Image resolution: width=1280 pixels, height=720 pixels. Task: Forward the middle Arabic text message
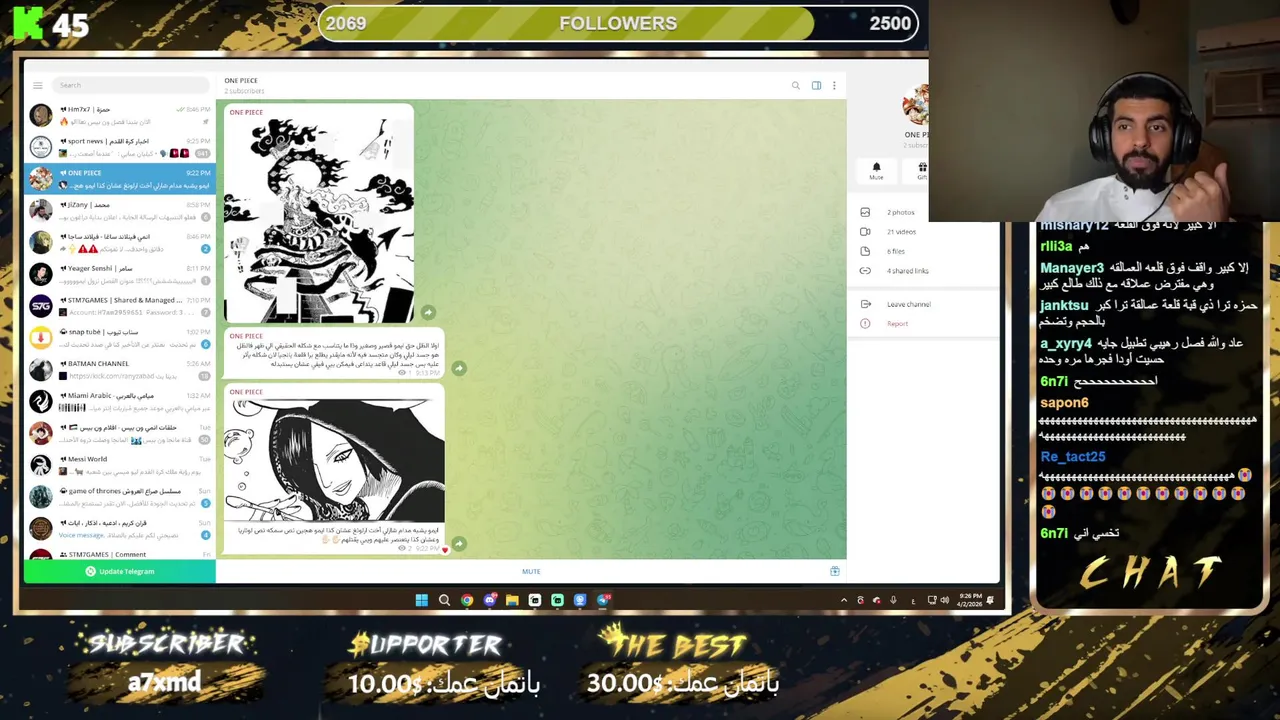[459, 369]
